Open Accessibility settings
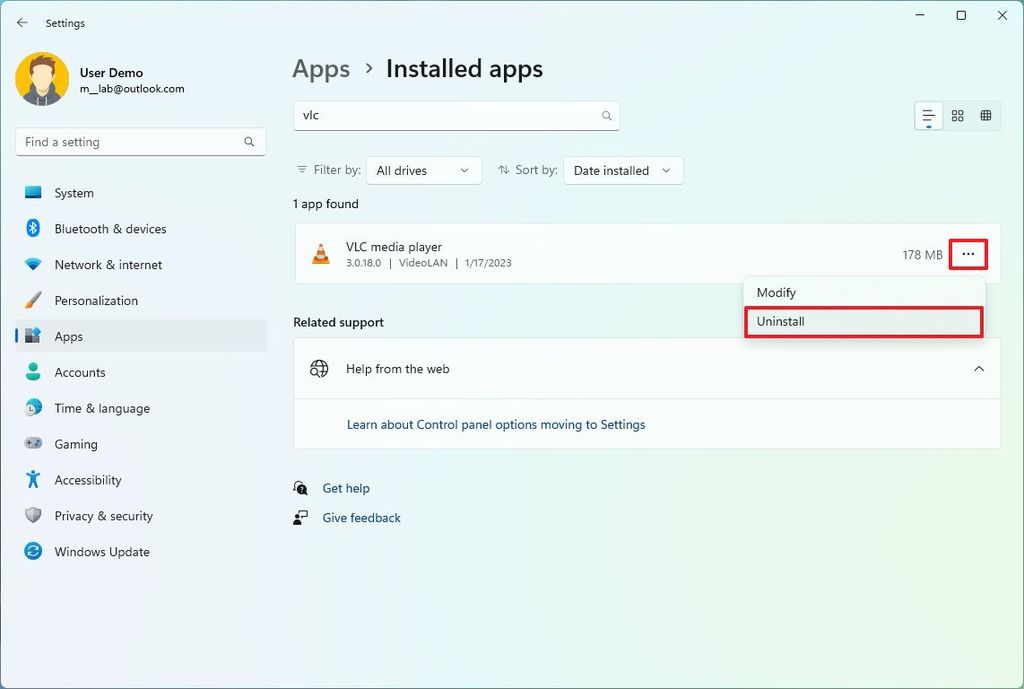Viewport: 1024px width, 689px height. tap(88, 480)
